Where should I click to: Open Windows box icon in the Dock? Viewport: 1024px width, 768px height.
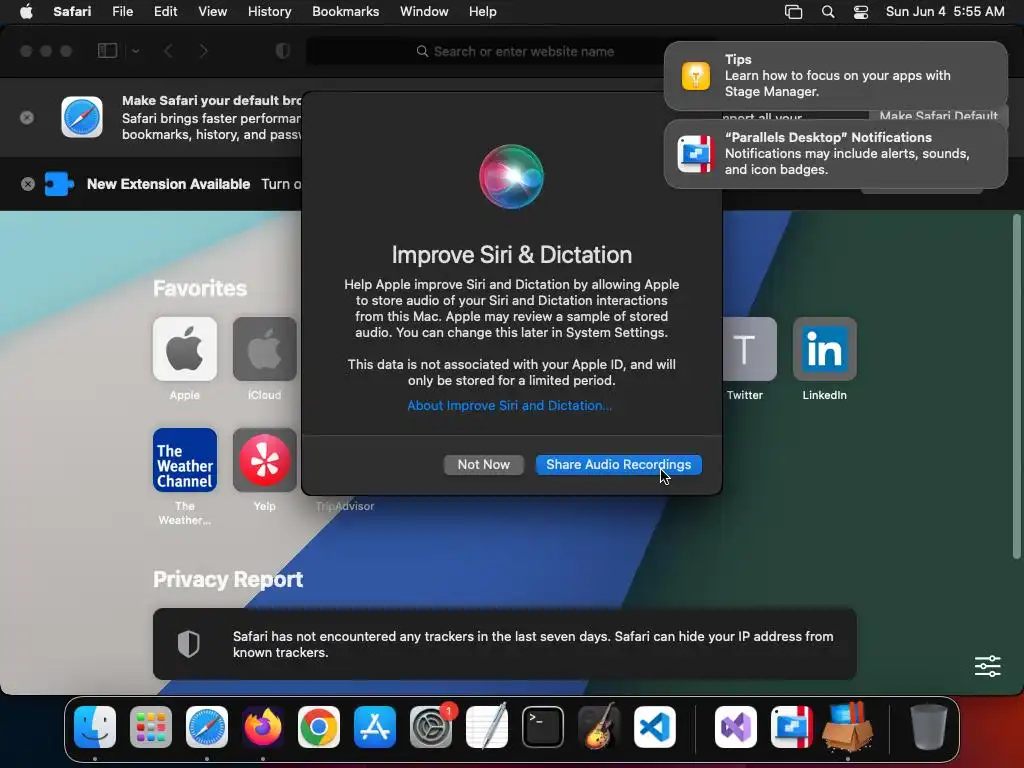click(848, 726)
